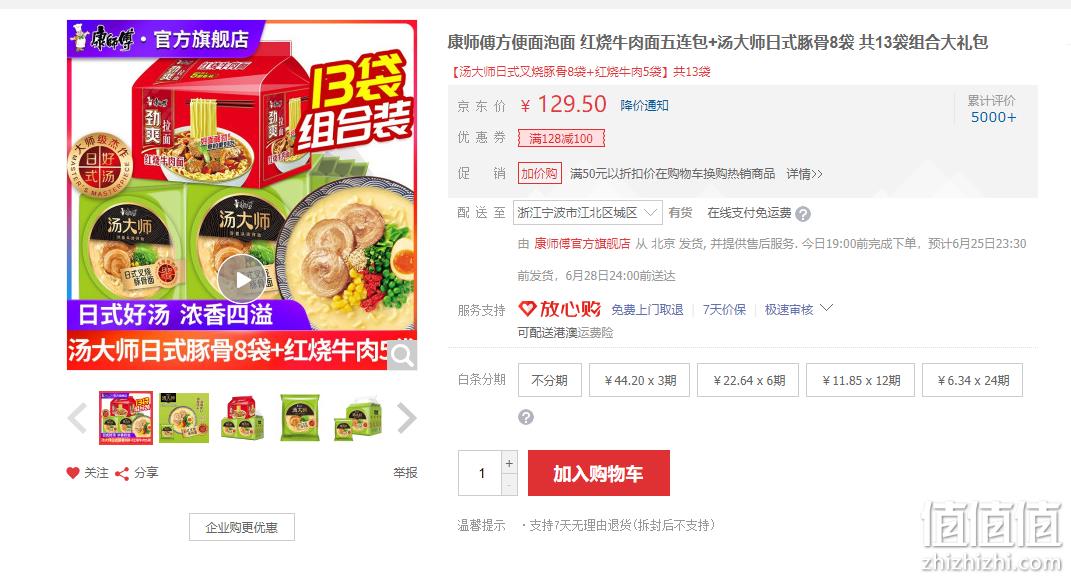Click the magnifier zoom icon on product image
This screenshot has width=1071, height=580.
[x=402, y=355]
